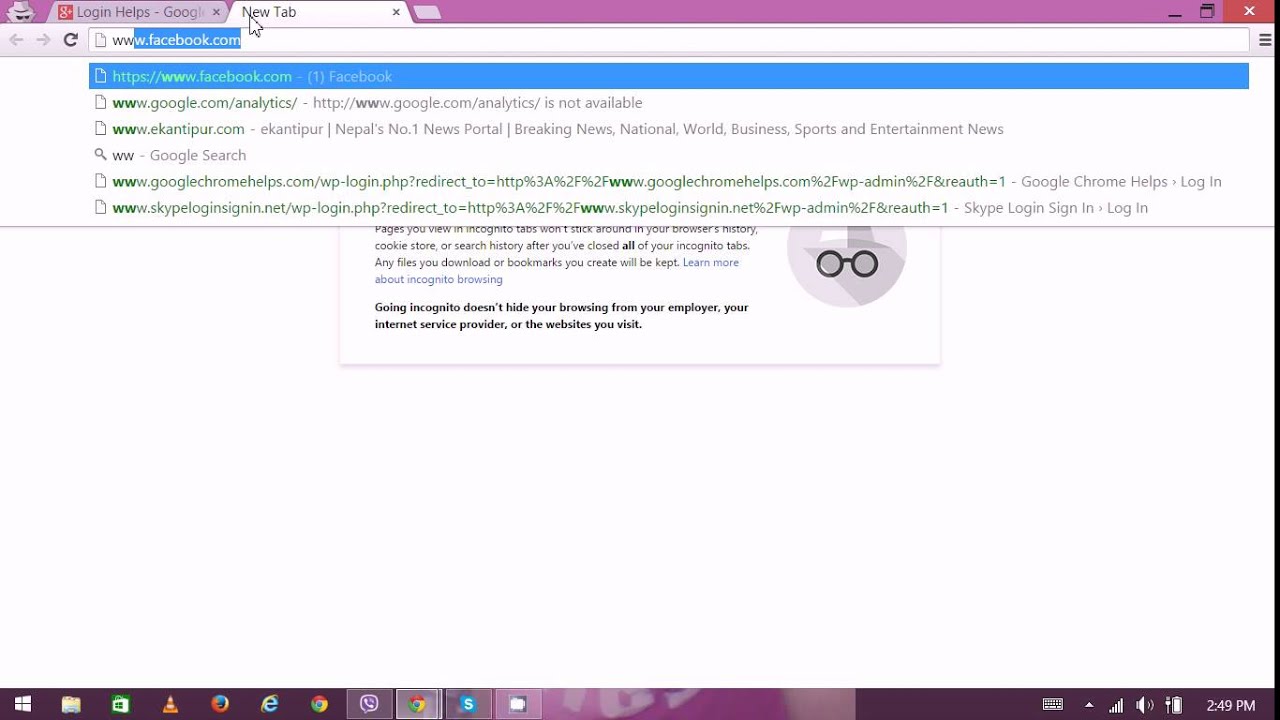
Task: Click the volume speaker tray icon
Action: (1145, 705)
